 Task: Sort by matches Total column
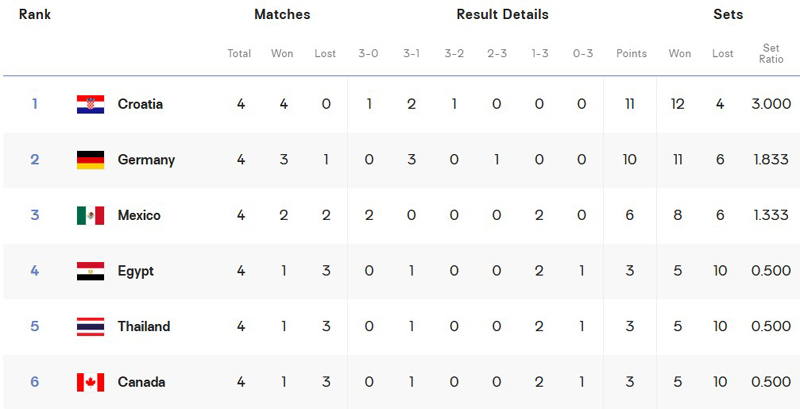[x=239, y=54]
